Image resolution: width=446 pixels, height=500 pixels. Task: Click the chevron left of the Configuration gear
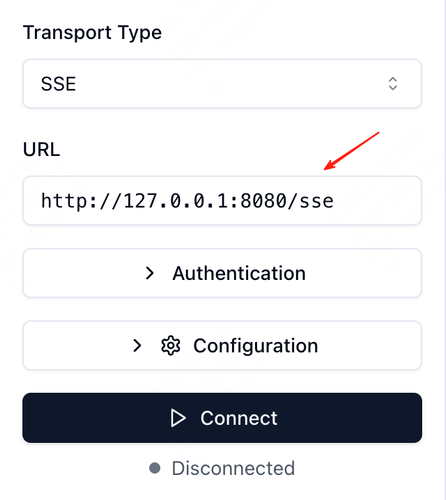pos(137,346)
